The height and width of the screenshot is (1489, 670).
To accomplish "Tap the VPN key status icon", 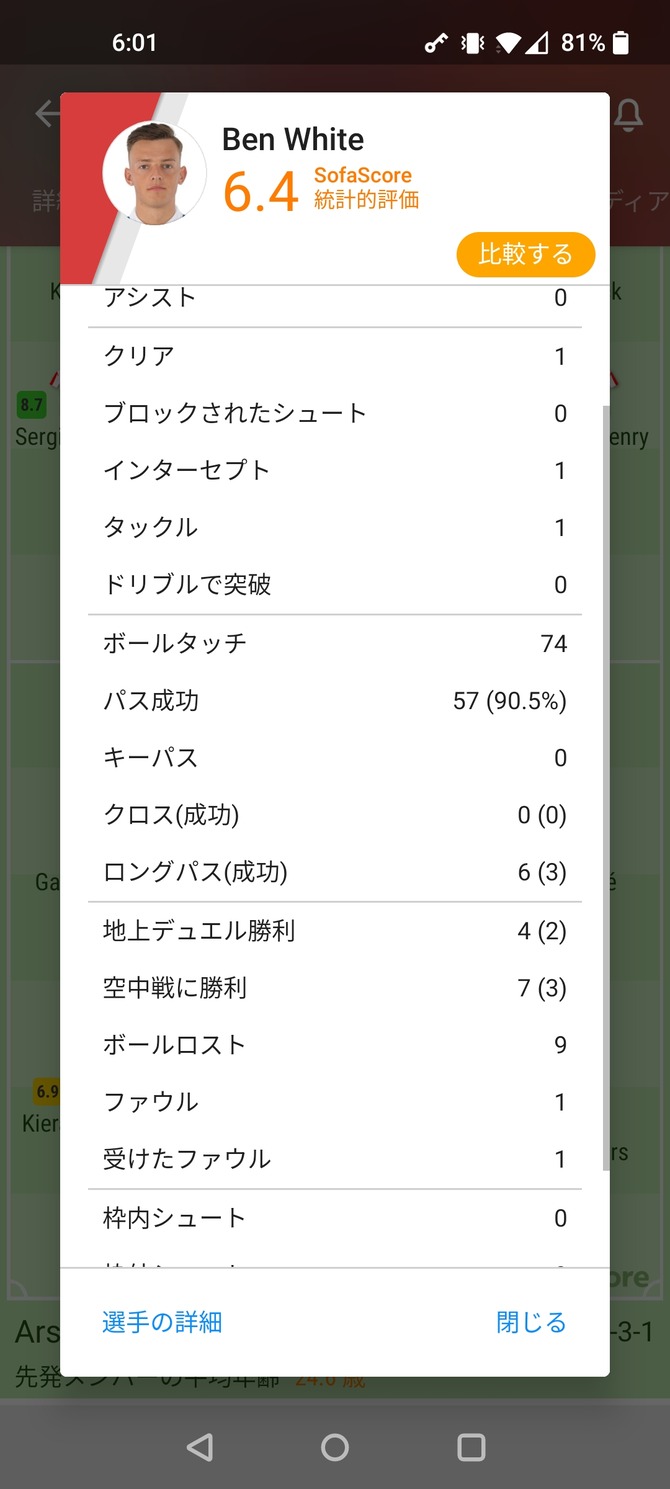I will tap(436, 43).
